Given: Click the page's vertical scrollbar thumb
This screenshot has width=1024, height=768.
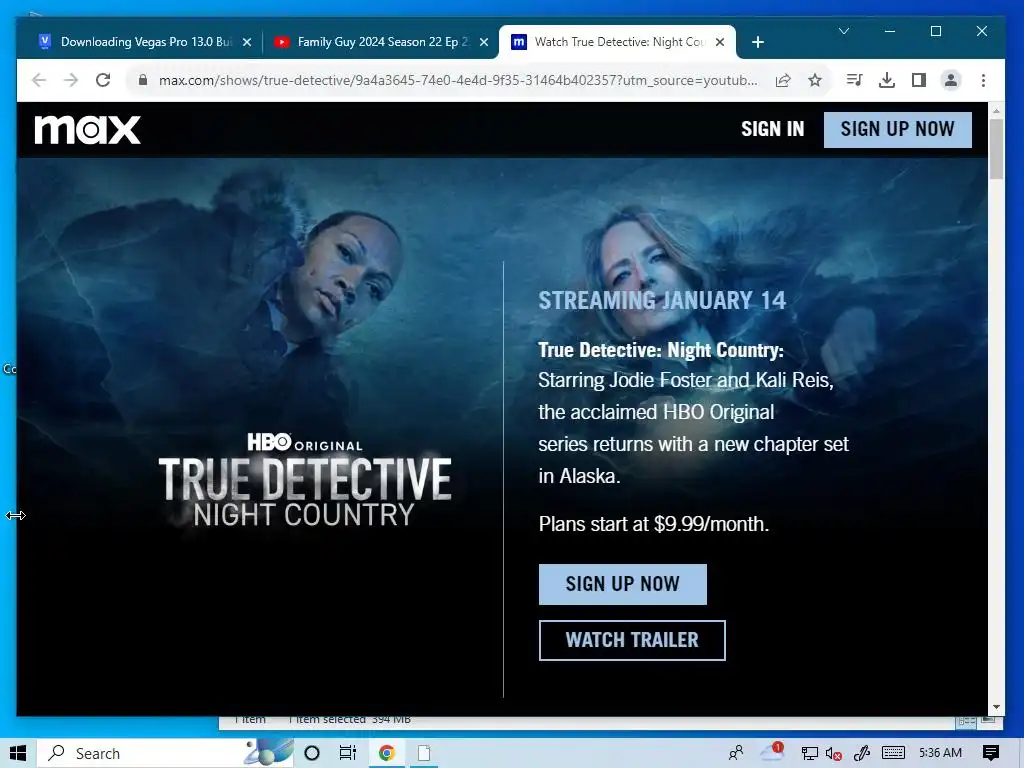Looking at the screenshot, I should (x=996, y=149).
